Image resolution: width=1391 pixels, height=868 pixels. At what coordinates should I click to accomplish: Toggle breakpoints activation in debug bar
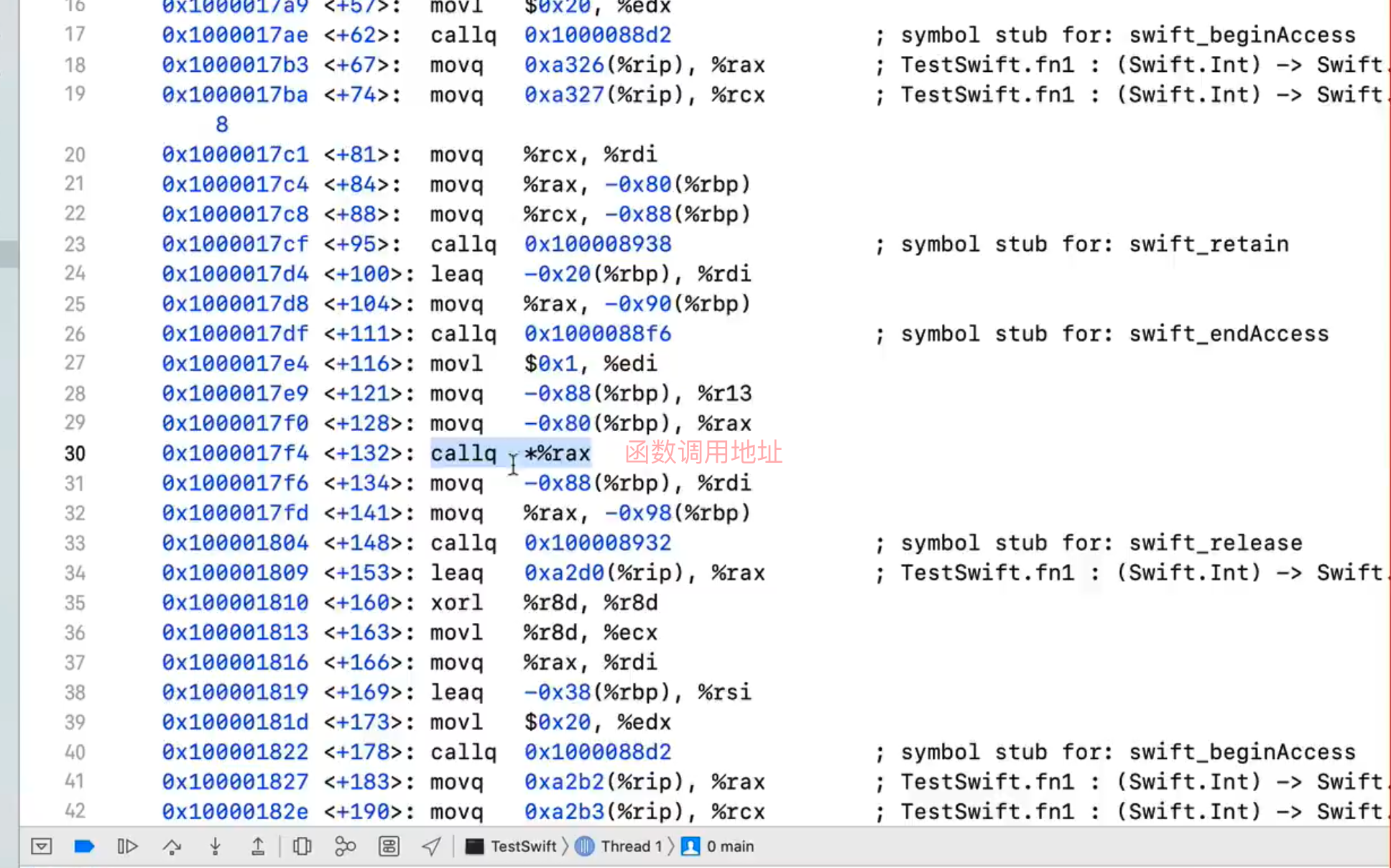click(x=84, y=846)
